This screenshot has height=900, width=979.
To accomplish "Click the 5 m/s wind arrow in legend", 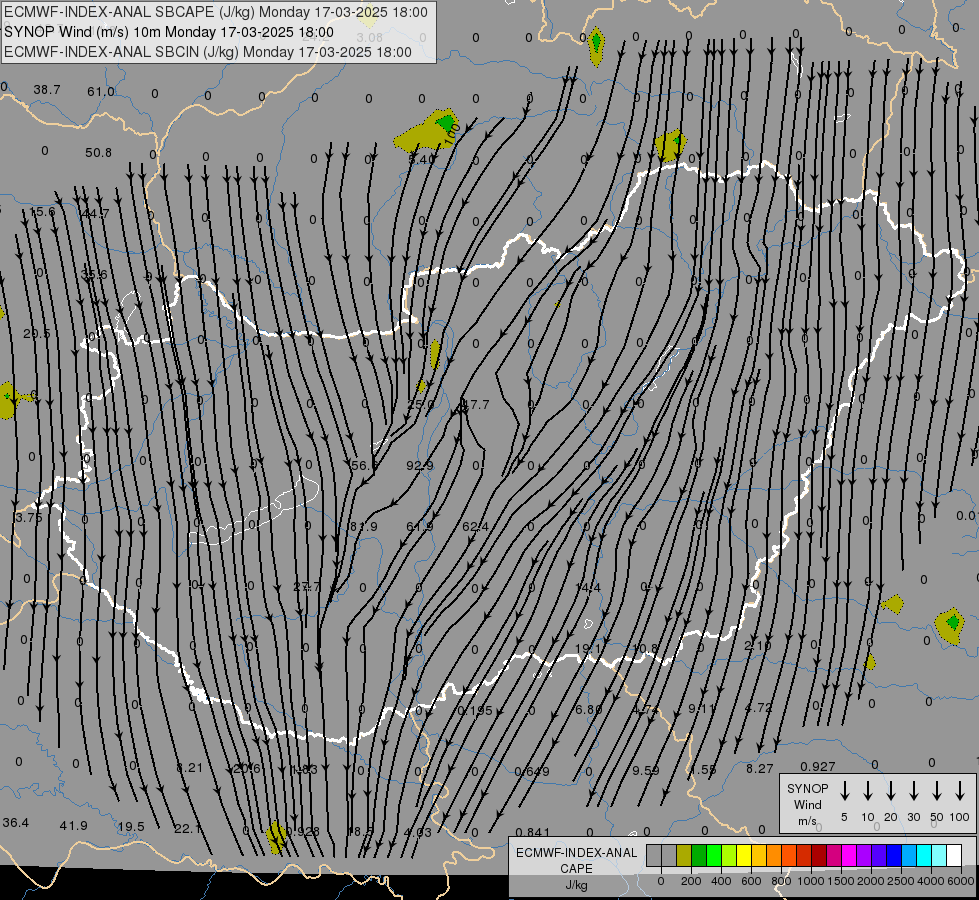I will (x=844, y=791).
